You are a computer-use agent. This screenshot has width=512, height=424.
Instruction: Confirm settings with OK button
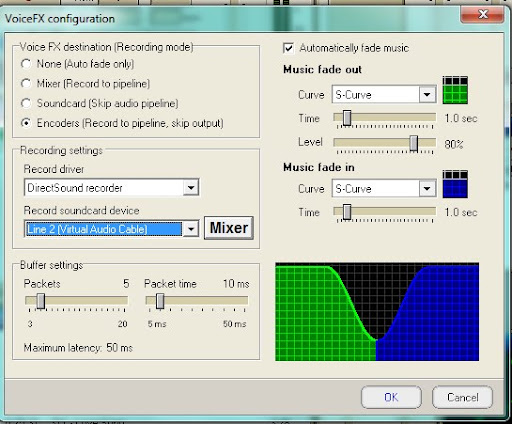pyautogui.click(x=391, y=397)
